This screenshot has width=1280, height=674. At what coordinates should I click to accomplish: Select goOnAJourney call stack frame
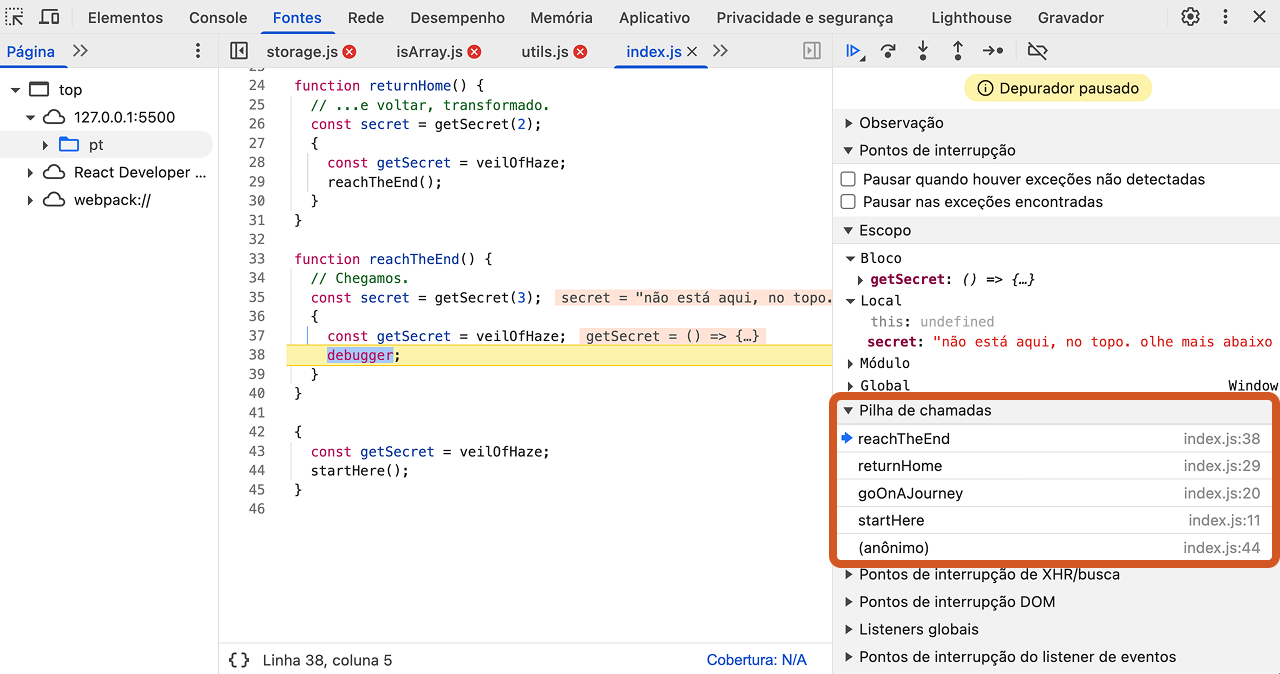click(x=1053, y=493)
